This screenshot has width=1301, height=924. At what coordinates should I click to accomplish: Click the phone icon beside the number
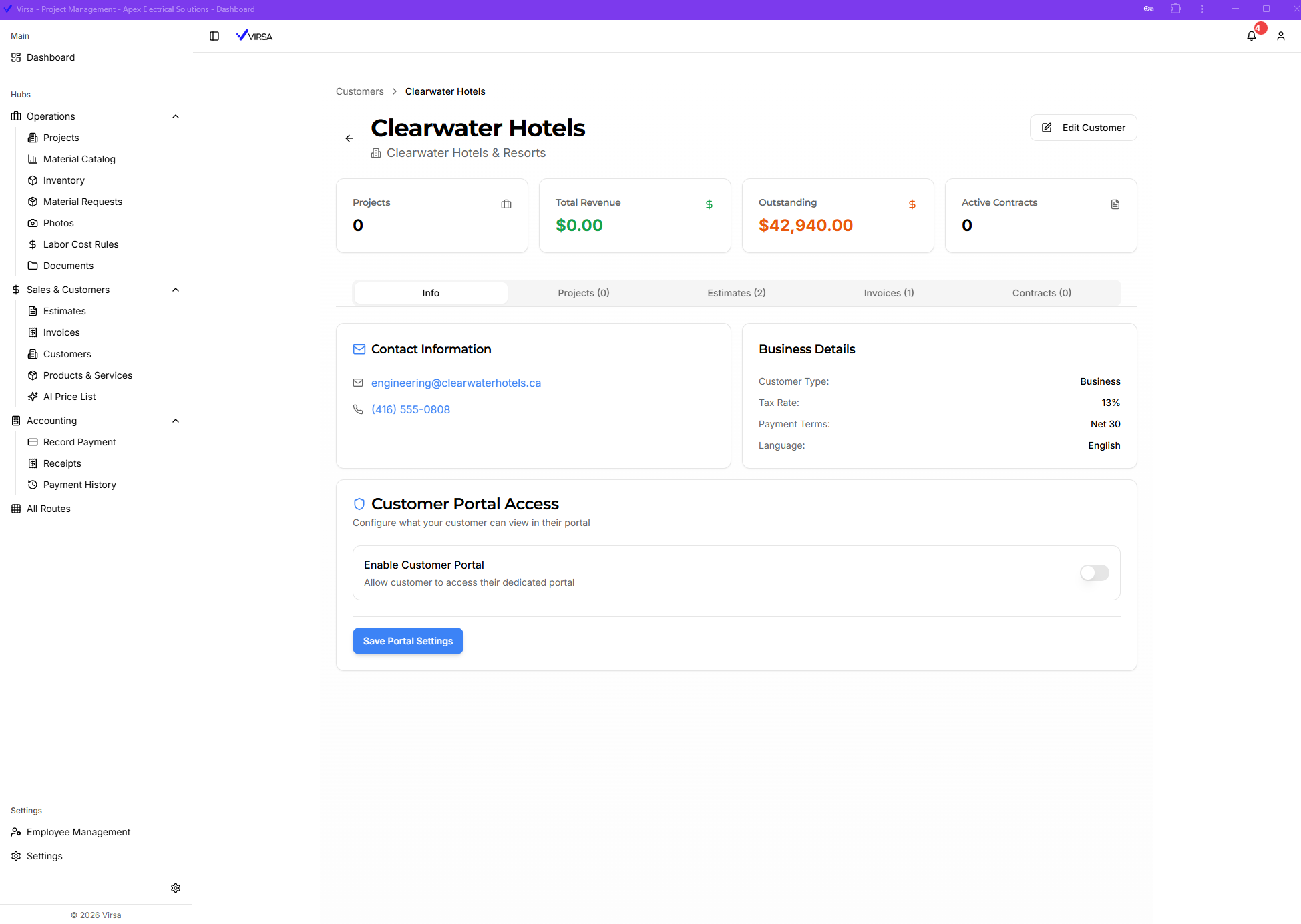coord(358,409)
